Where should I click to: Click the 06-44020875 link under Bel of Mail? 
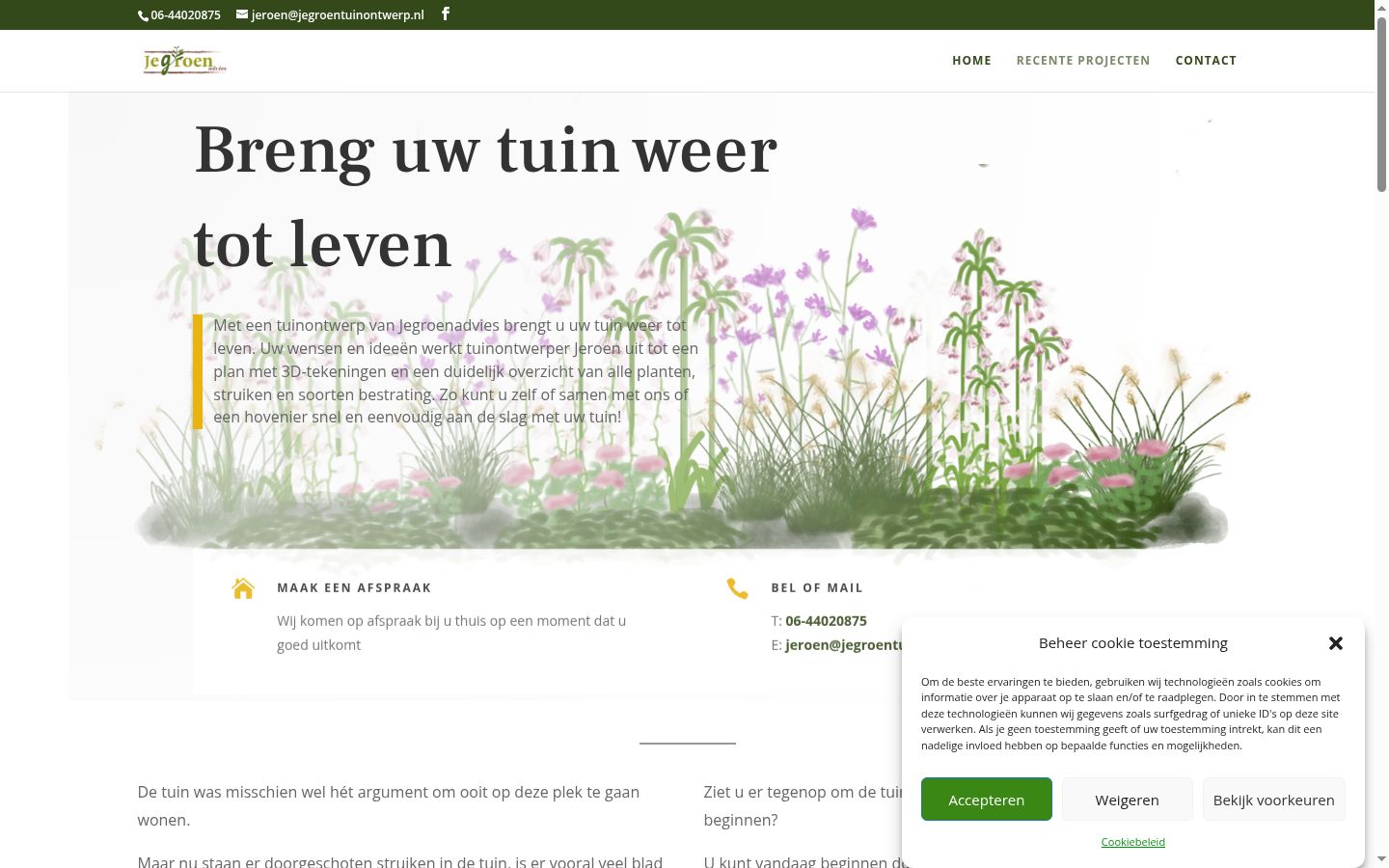tap(826, 621)
